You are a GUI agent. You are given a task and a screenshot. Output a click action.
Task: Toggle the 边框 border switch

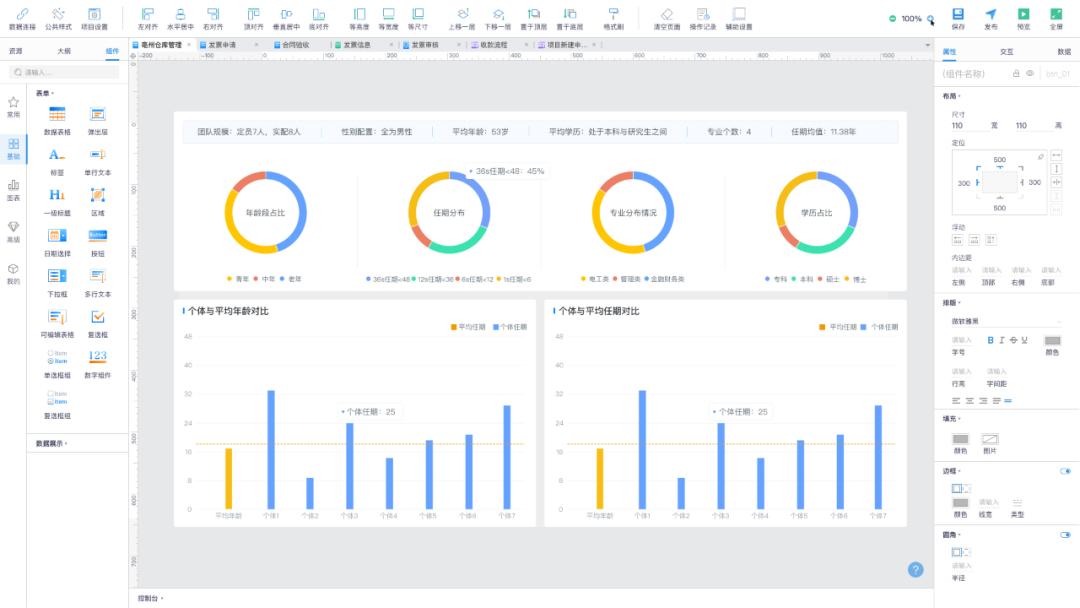tap(1065, 471)
